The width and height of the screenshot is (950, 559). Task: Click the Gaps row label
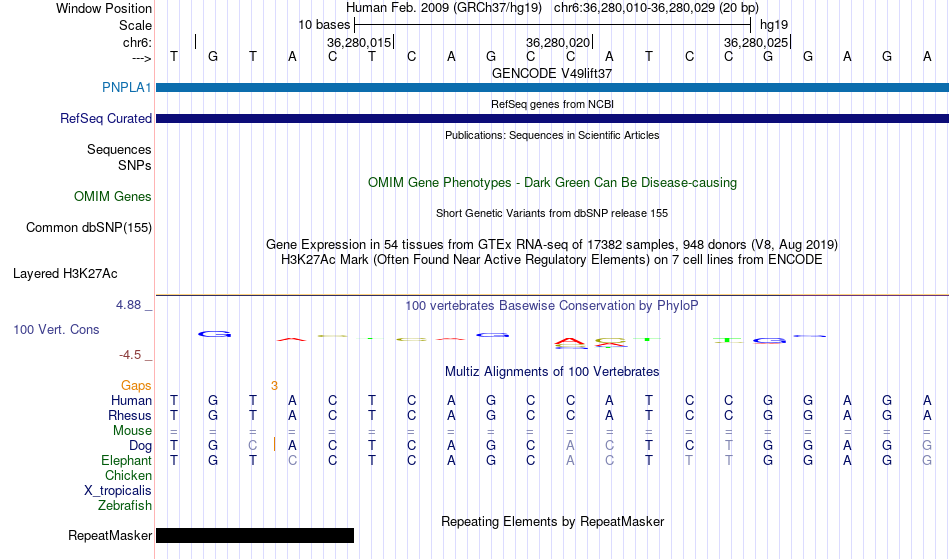[136, 385]
